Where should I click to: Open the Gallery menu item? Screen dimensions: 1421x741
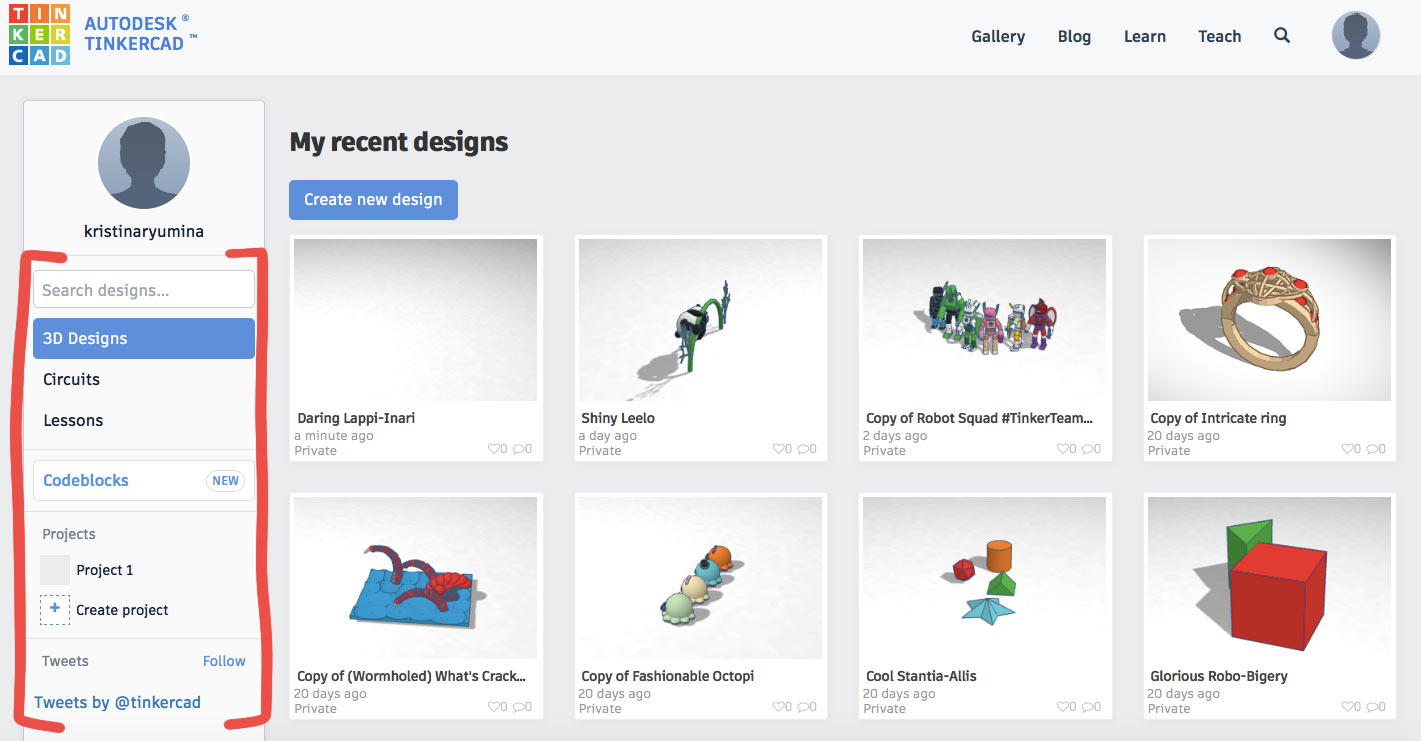click(x=998, y=36)
